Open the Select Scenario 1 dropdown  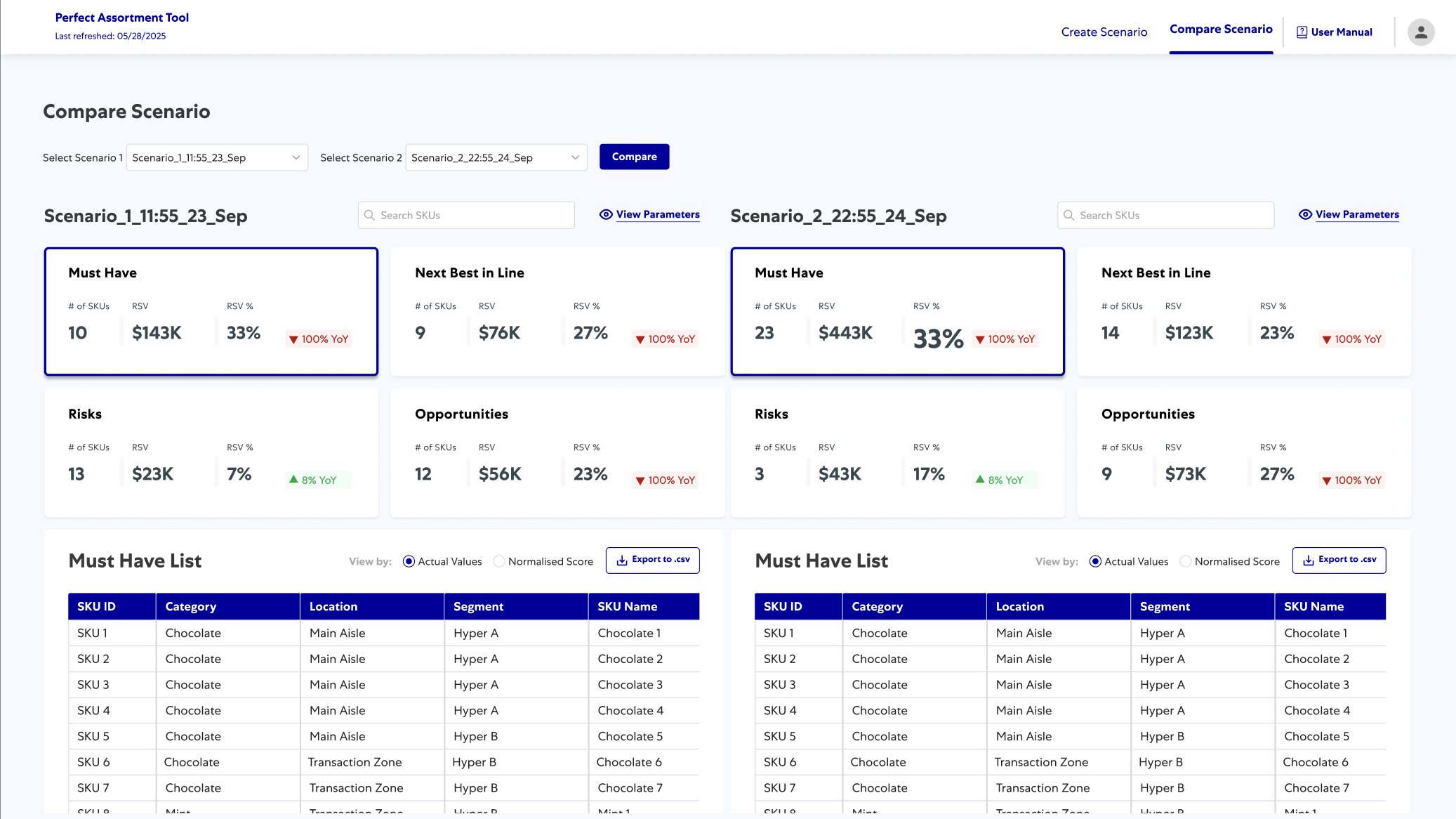click(217, 157)
